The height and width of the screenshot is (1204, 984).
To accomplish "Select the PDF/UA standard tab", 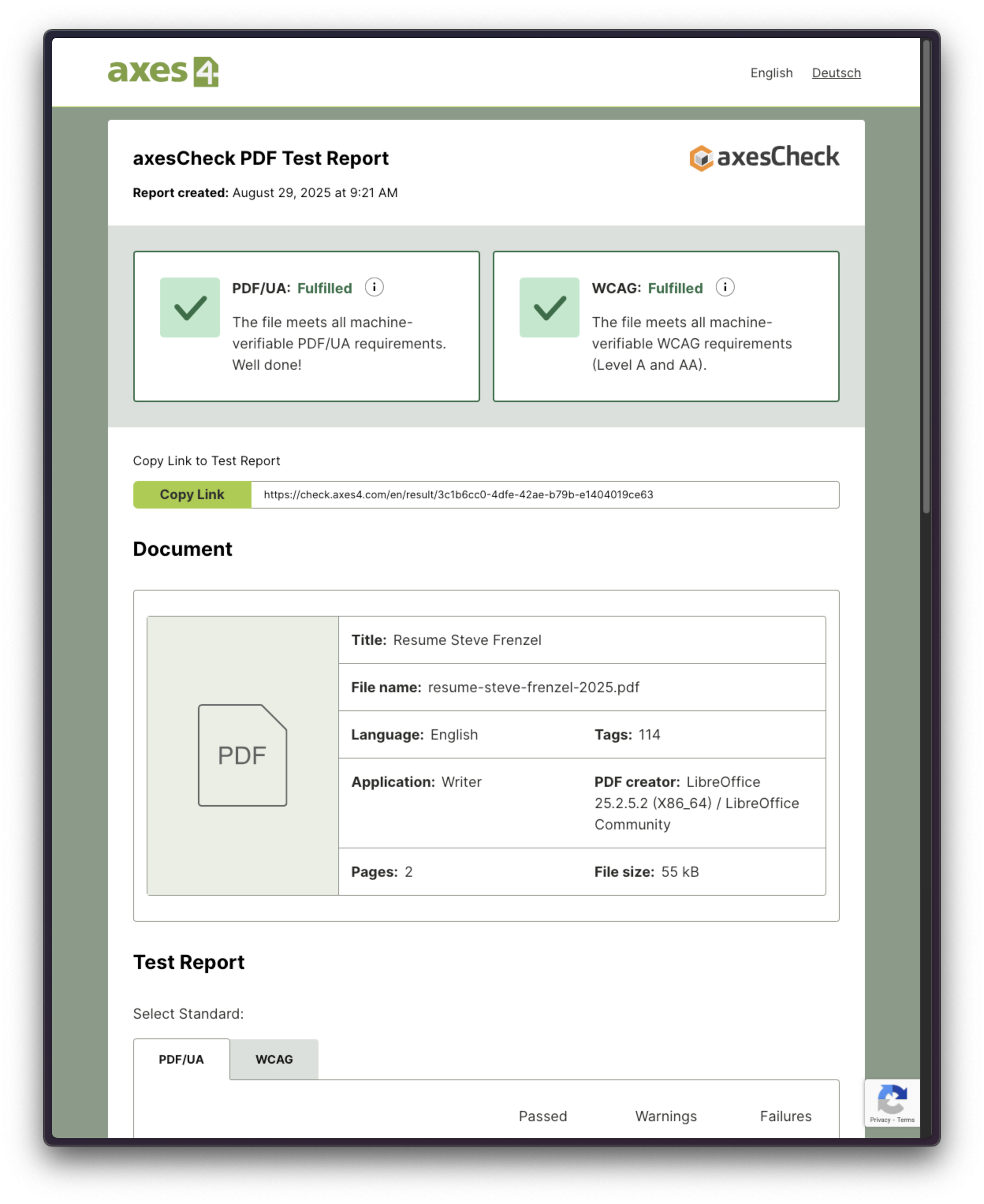I will 181,1059.
